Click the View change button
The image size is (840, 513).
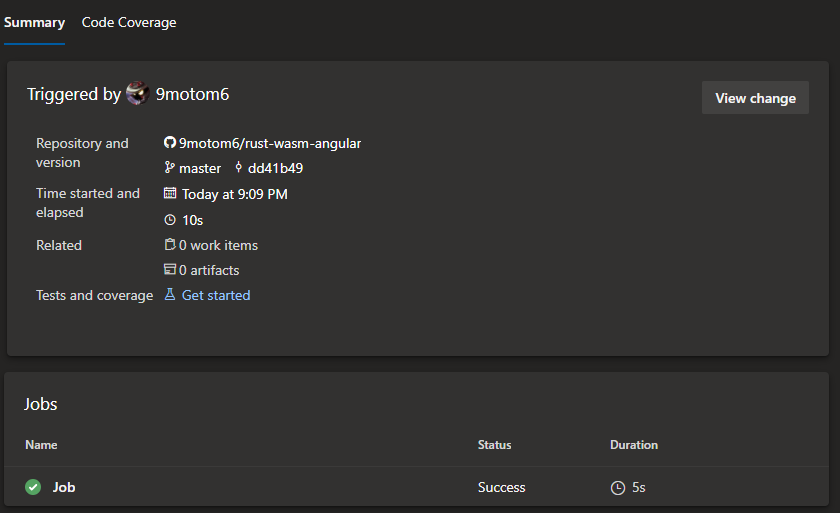point(755,98)
